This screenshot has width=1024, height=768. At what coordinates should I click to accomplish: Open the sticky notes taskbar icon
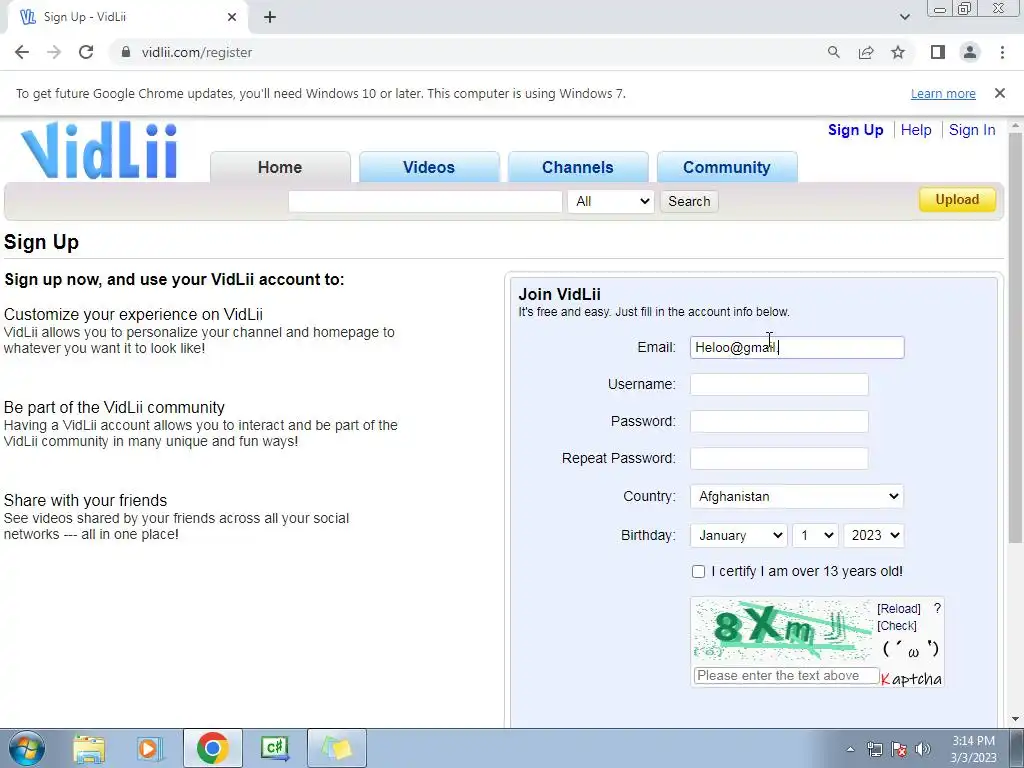click(336, 748)
